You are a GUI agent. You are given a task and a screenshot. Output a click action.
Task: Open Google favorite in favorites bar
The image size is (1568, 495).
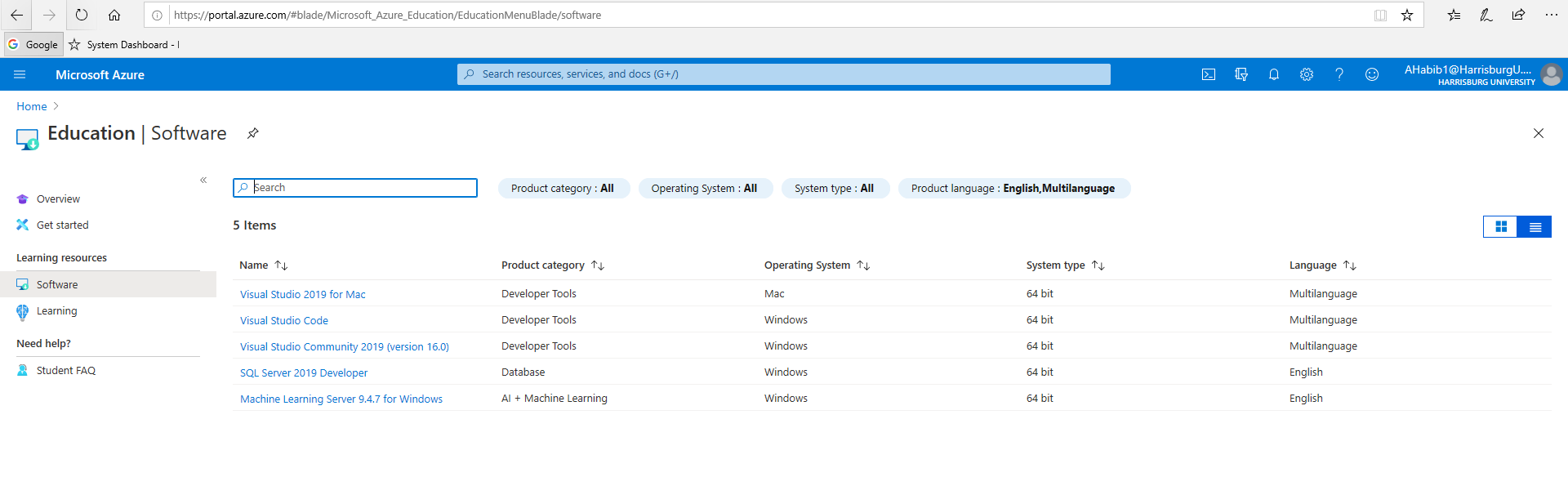[x=33, y=44]
